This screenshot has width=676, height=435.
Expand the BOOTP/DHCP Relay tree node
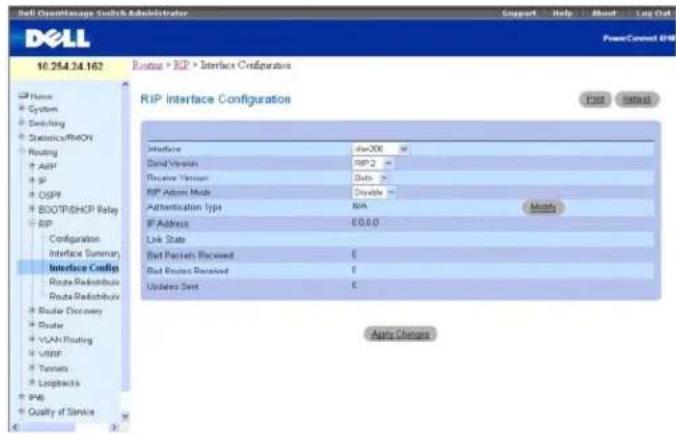(31, 209)
